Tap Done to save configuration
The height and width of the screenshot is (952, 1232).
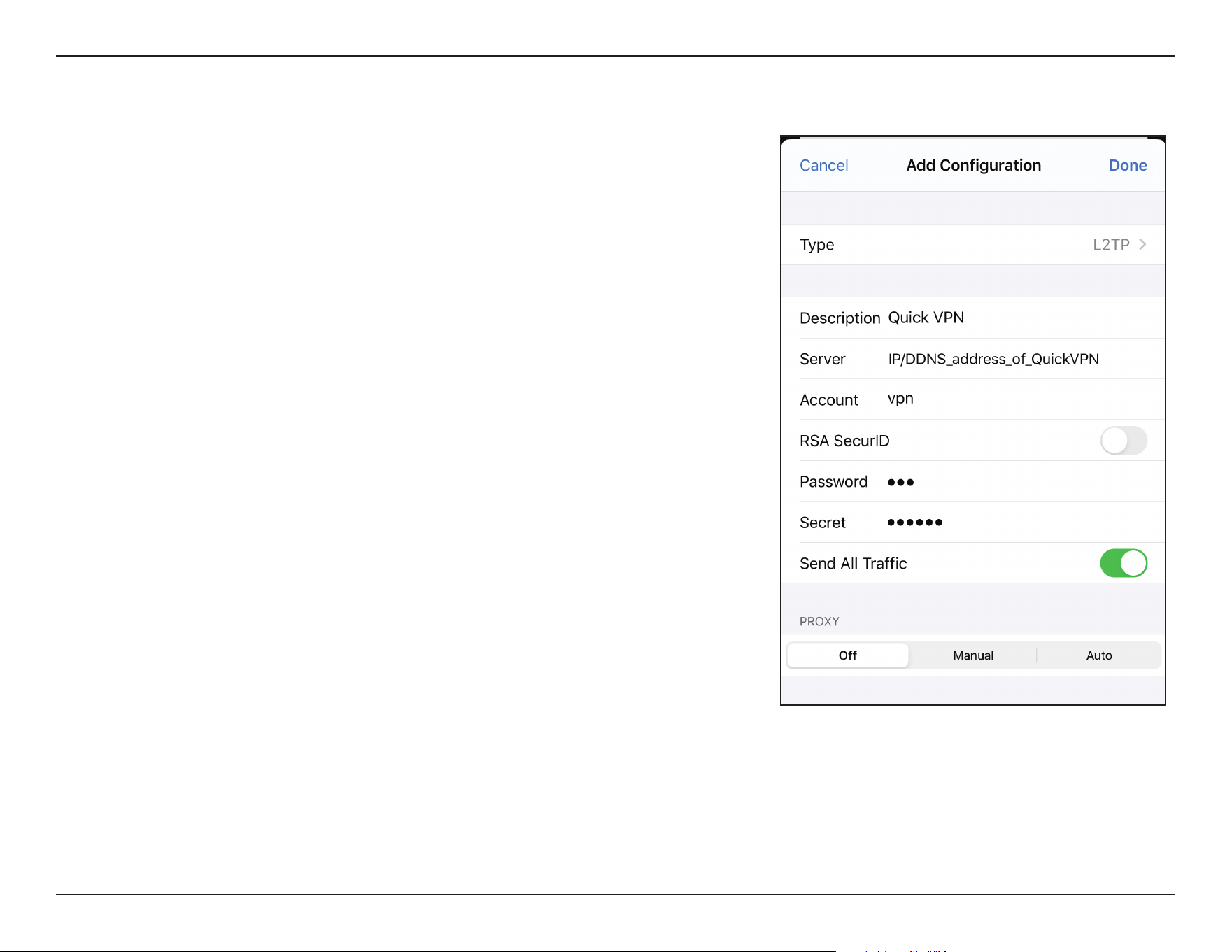(x=1128, y=166)
